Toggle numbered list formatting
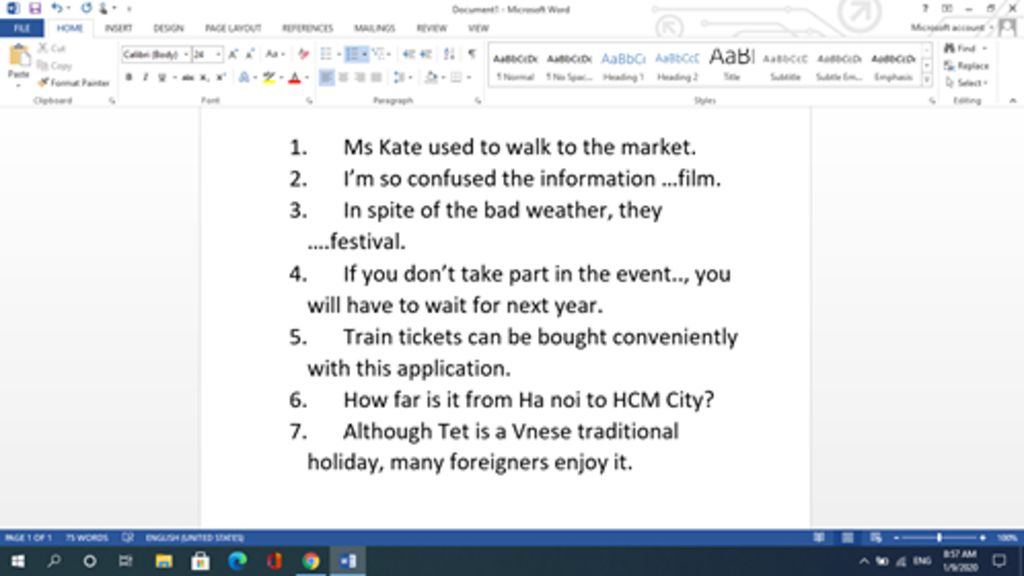The image size is (1024, 576). (352, 54)
